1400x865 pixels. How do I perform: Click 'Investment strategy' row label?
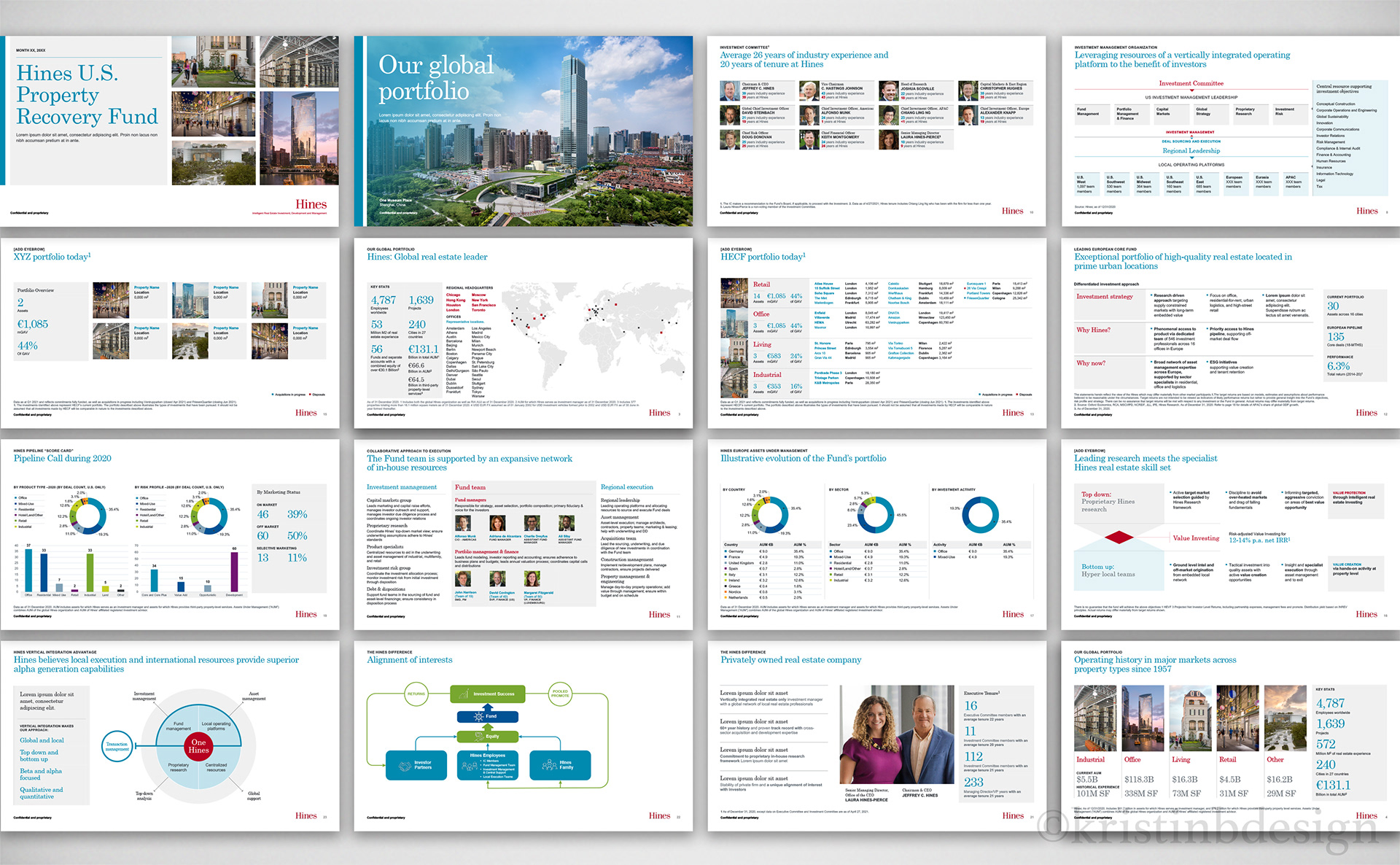(1104, 296)
